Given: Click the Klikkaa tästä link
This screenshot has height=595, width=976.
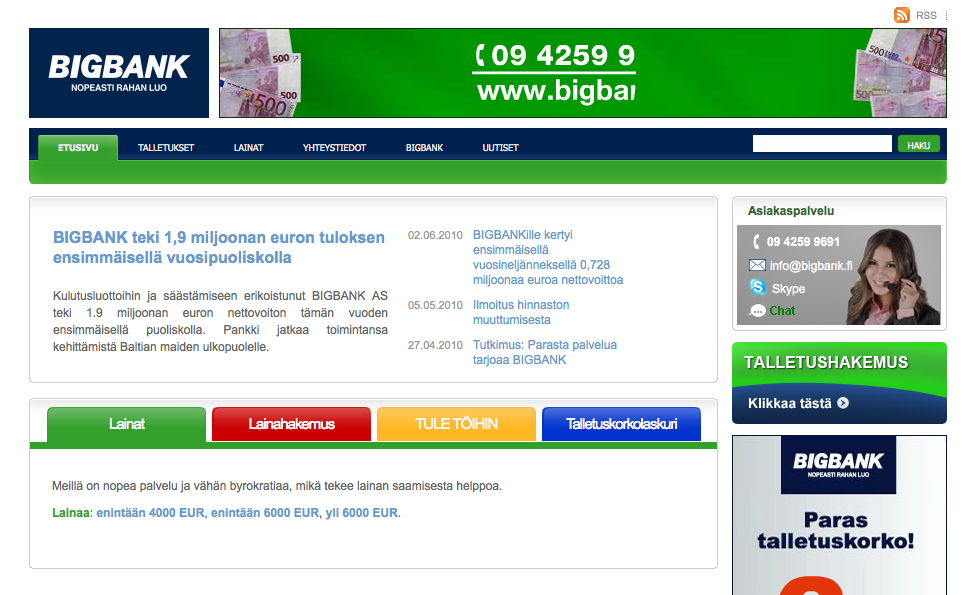Looking at the screenshot, I should click(789, 403).
